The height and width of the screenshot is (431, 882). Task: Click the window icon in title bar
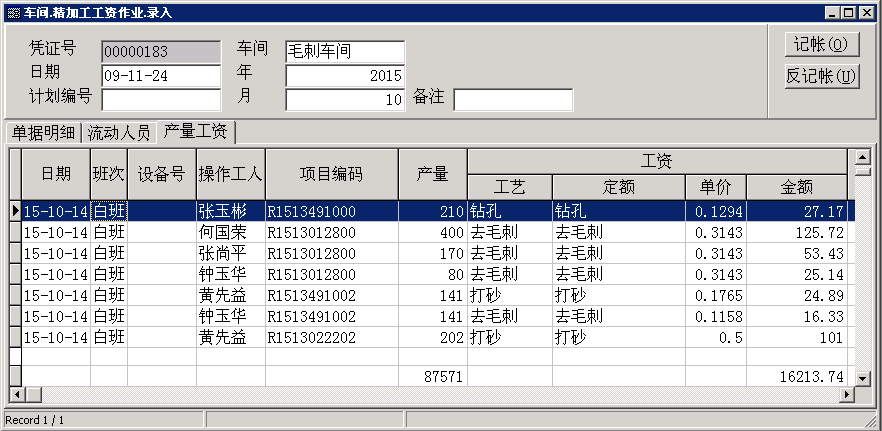pos(12,11)
